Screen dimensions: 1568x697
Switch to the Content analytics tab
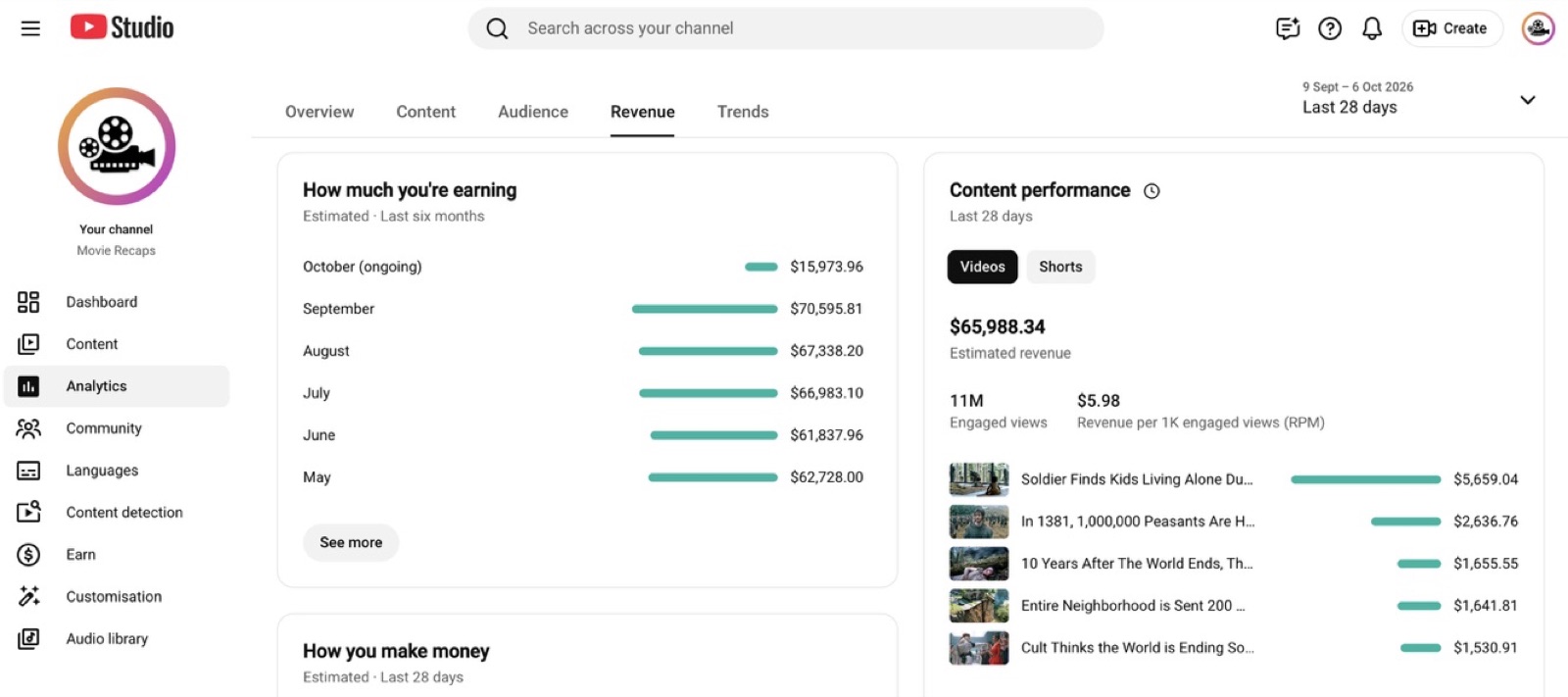pyautogui.click(x=425, y=112)
